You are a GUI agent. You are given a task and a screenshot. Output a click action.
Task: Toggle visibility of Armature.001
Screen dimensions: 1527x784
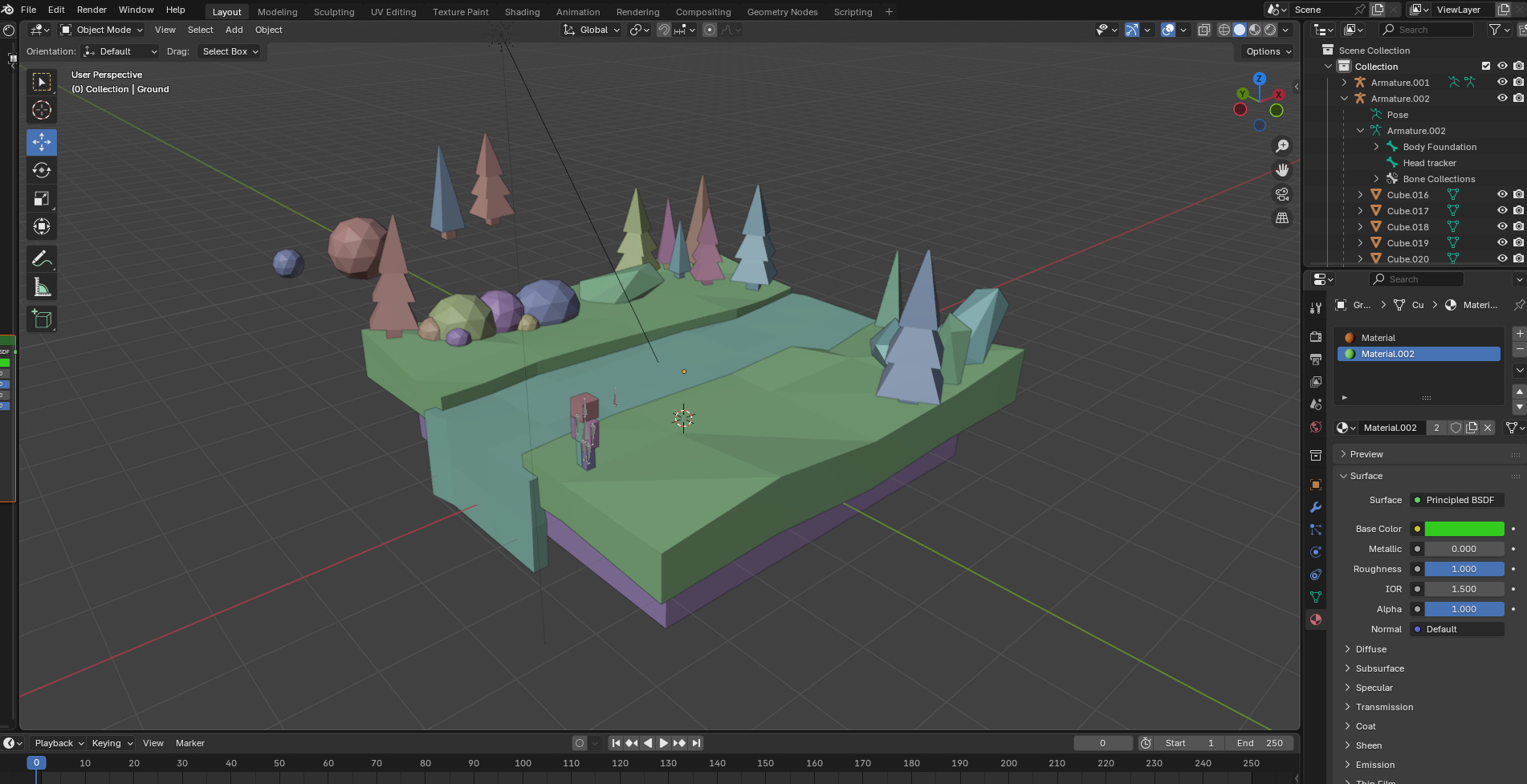point(1502,82)
